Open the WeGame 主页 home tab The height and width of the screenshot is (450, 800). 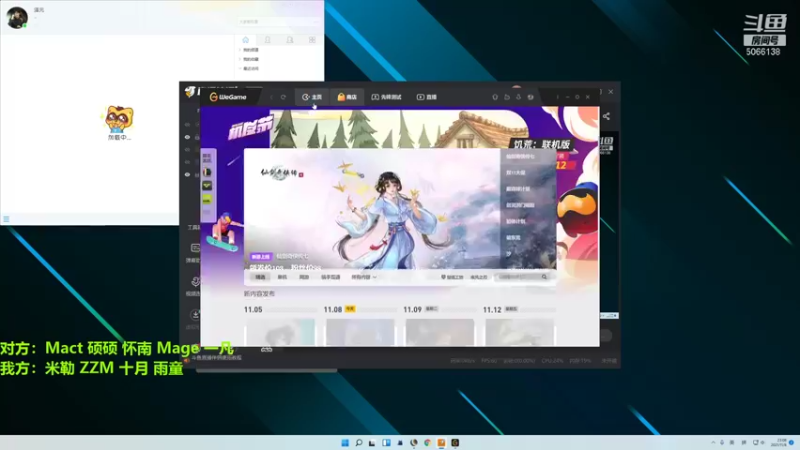pyautogui.click(x=312, y=97)
